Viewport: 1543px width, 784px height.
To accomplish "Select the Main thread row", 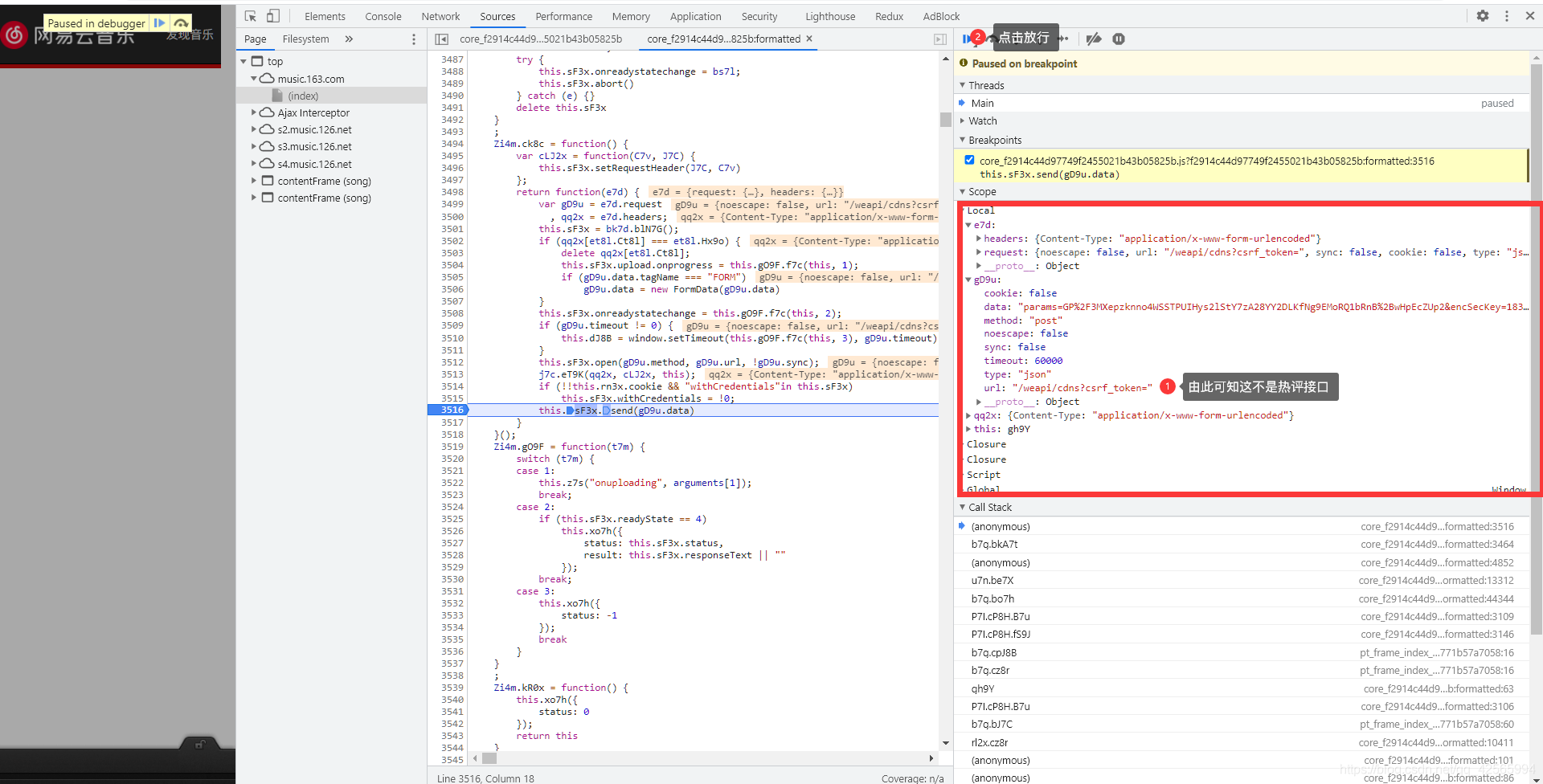I will pos(1242,103).
